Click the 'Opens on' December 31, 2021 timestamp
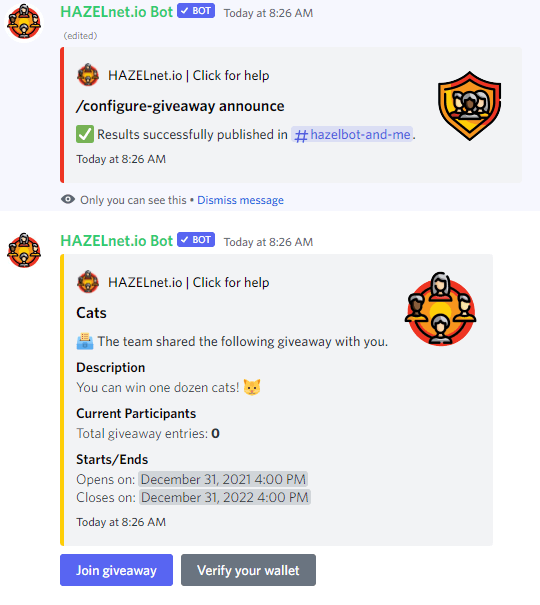The width and height of the screenshot is (540, 605). (x=223, y=479)
